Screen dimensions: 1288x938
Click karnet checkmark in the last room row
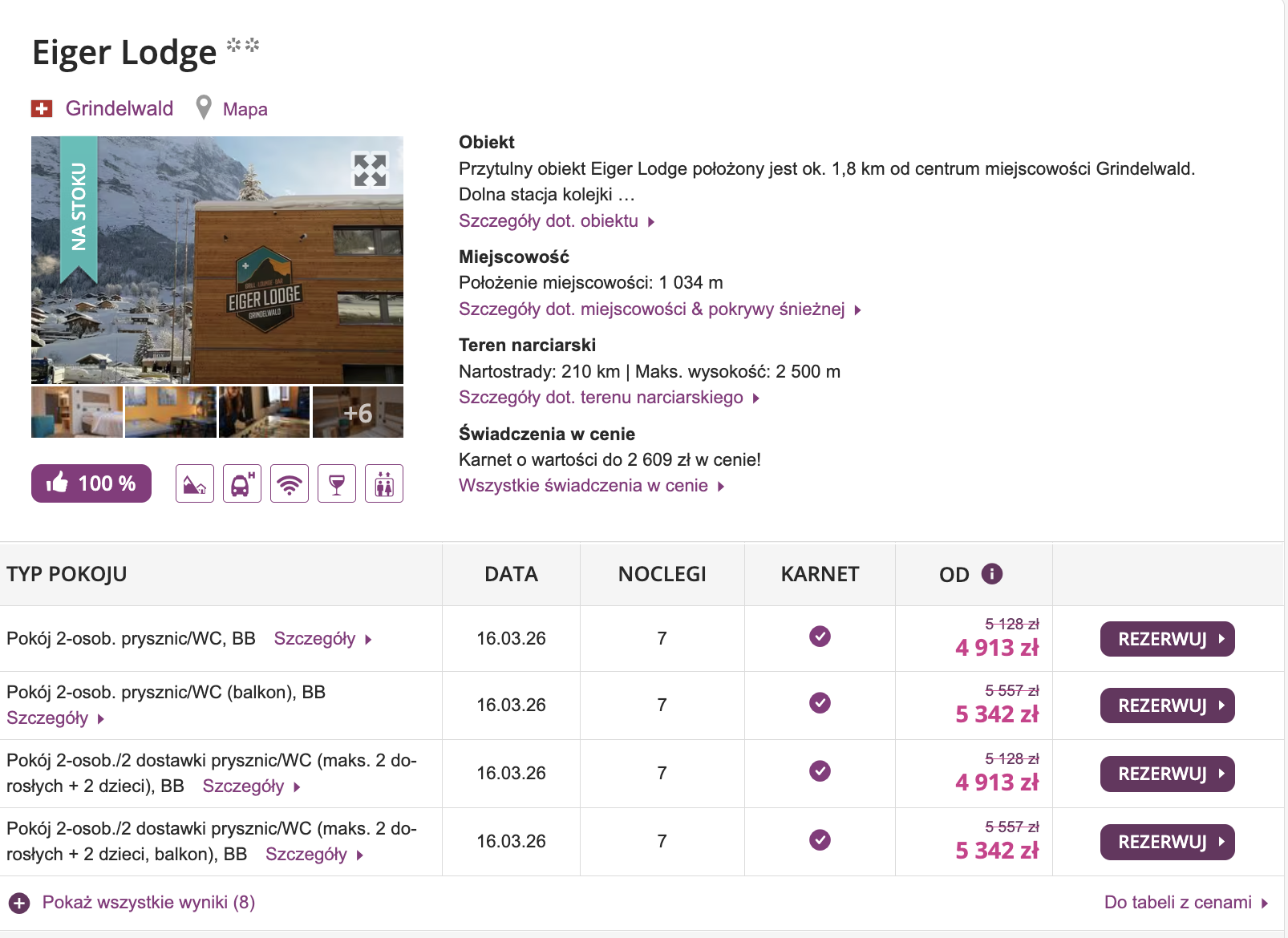tap(820, 840)
